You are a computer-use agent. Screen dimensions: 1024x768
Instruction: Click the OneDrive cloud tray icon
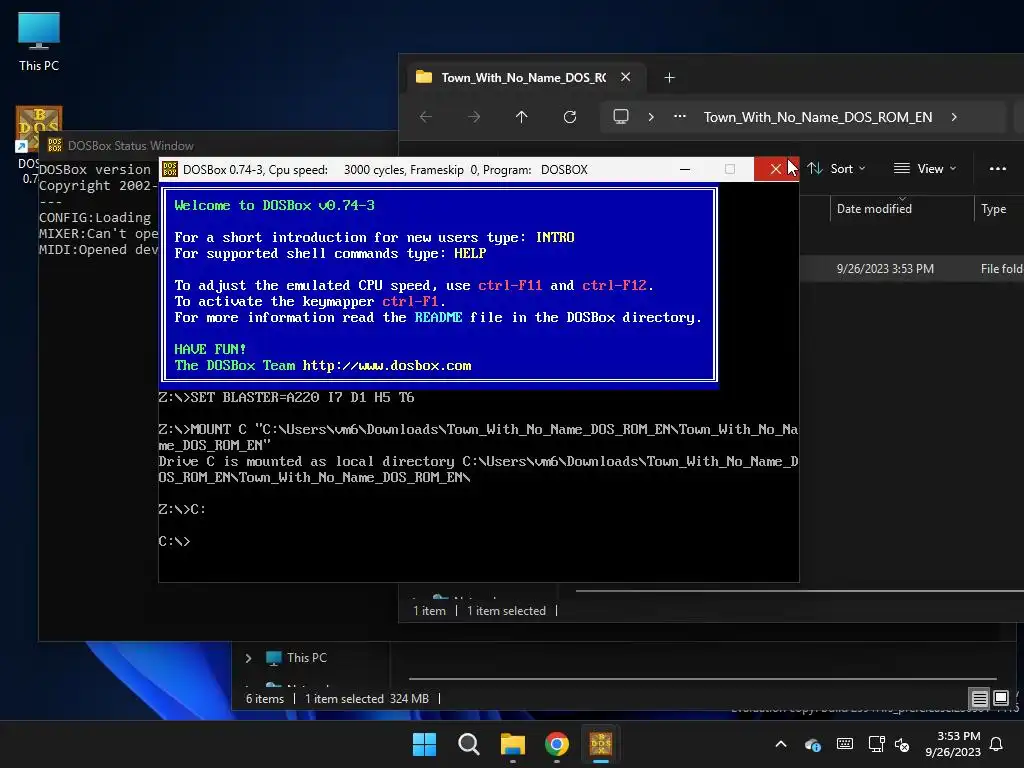[x=812, y=744]
